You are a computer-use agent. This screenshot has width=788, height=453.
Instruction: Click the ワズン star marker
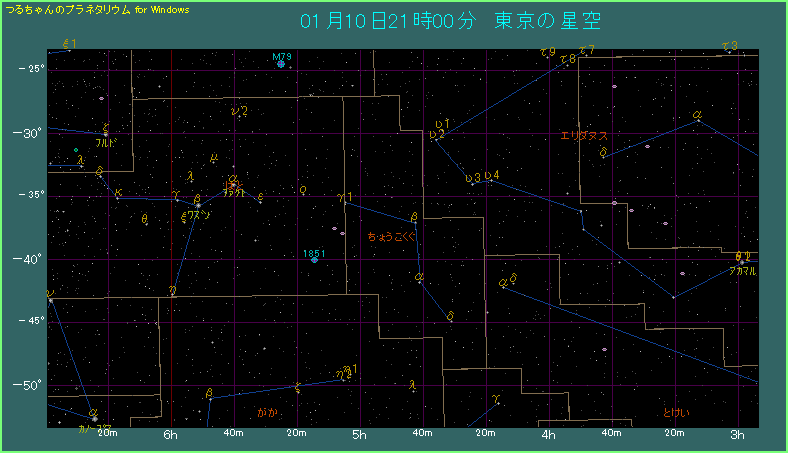[197, 204]
